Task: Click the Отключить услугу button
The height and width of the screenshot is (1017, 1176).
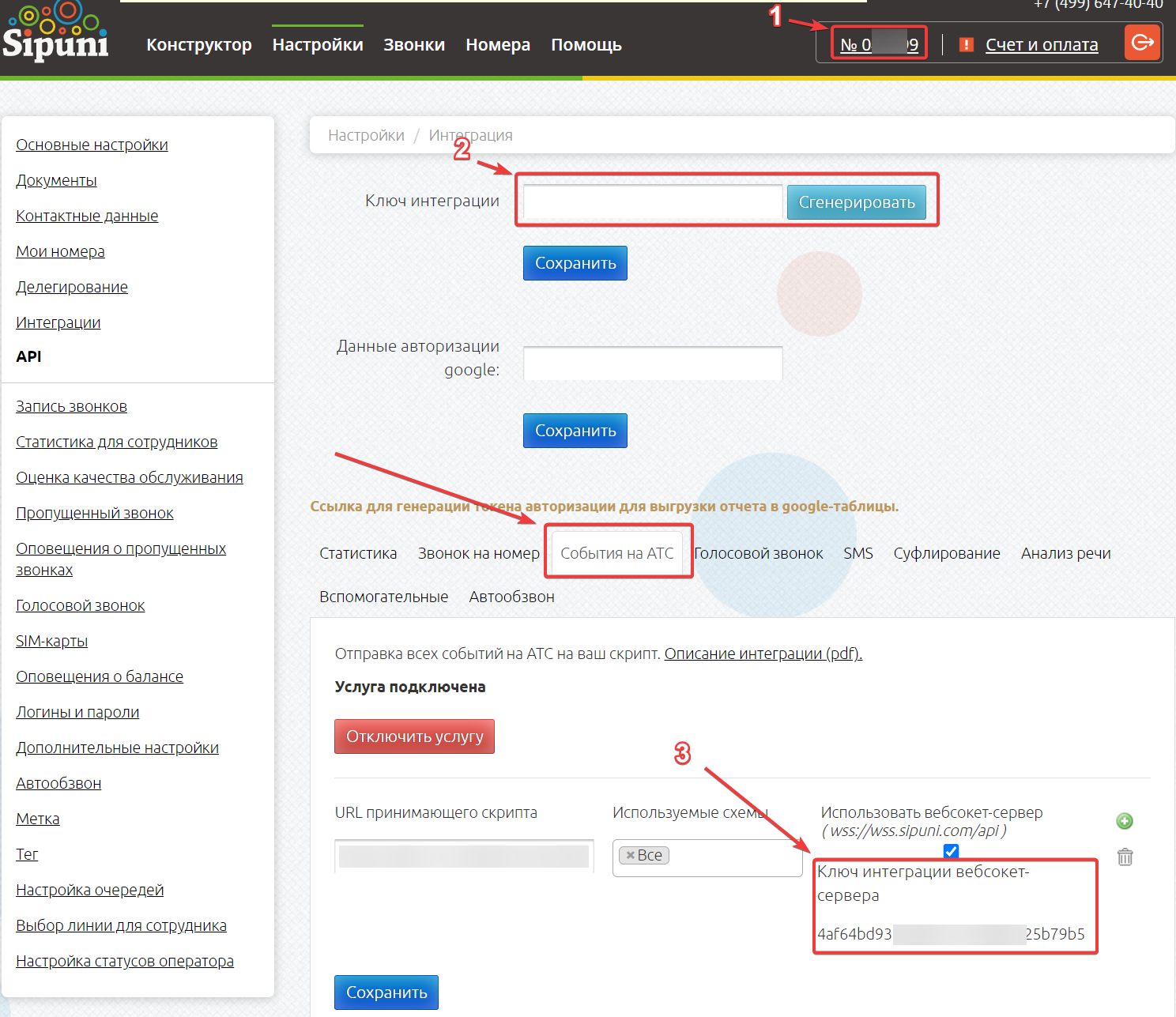Action: pyautogui.click(x=415, y=736)
